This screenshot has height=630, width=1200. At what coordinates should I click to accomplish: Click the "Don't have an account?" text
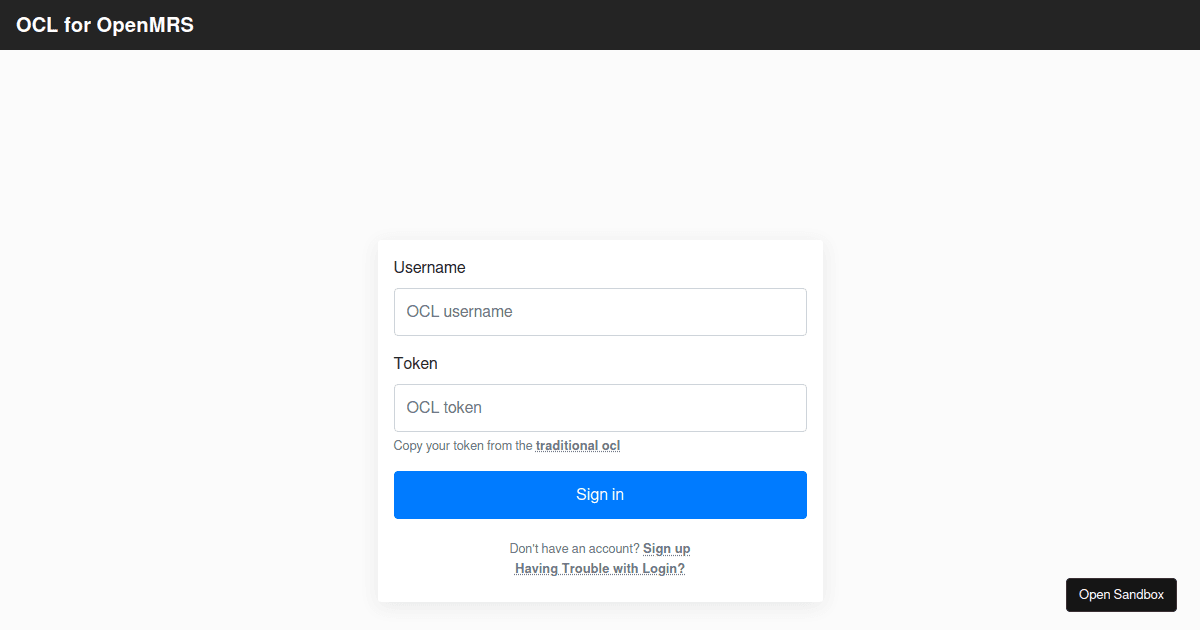pos(574,549)
